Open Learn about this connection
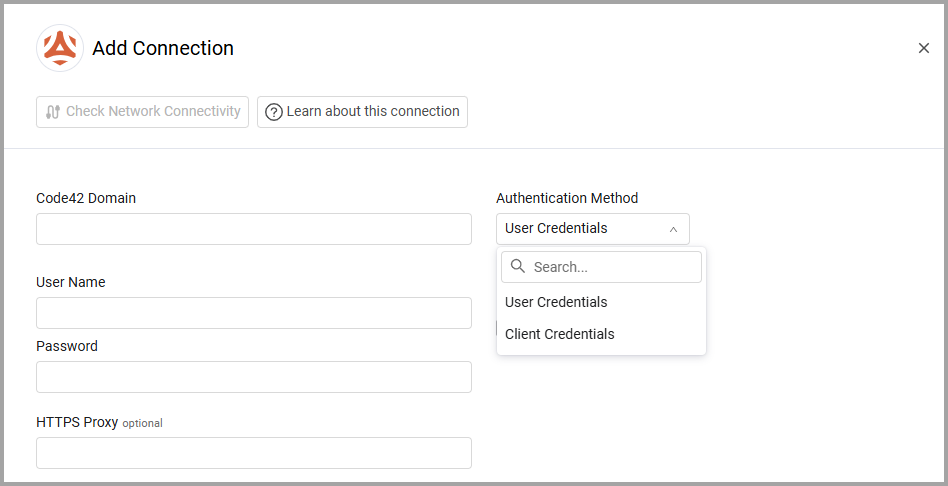Viewport: 948px width, 486px height. 362,112
